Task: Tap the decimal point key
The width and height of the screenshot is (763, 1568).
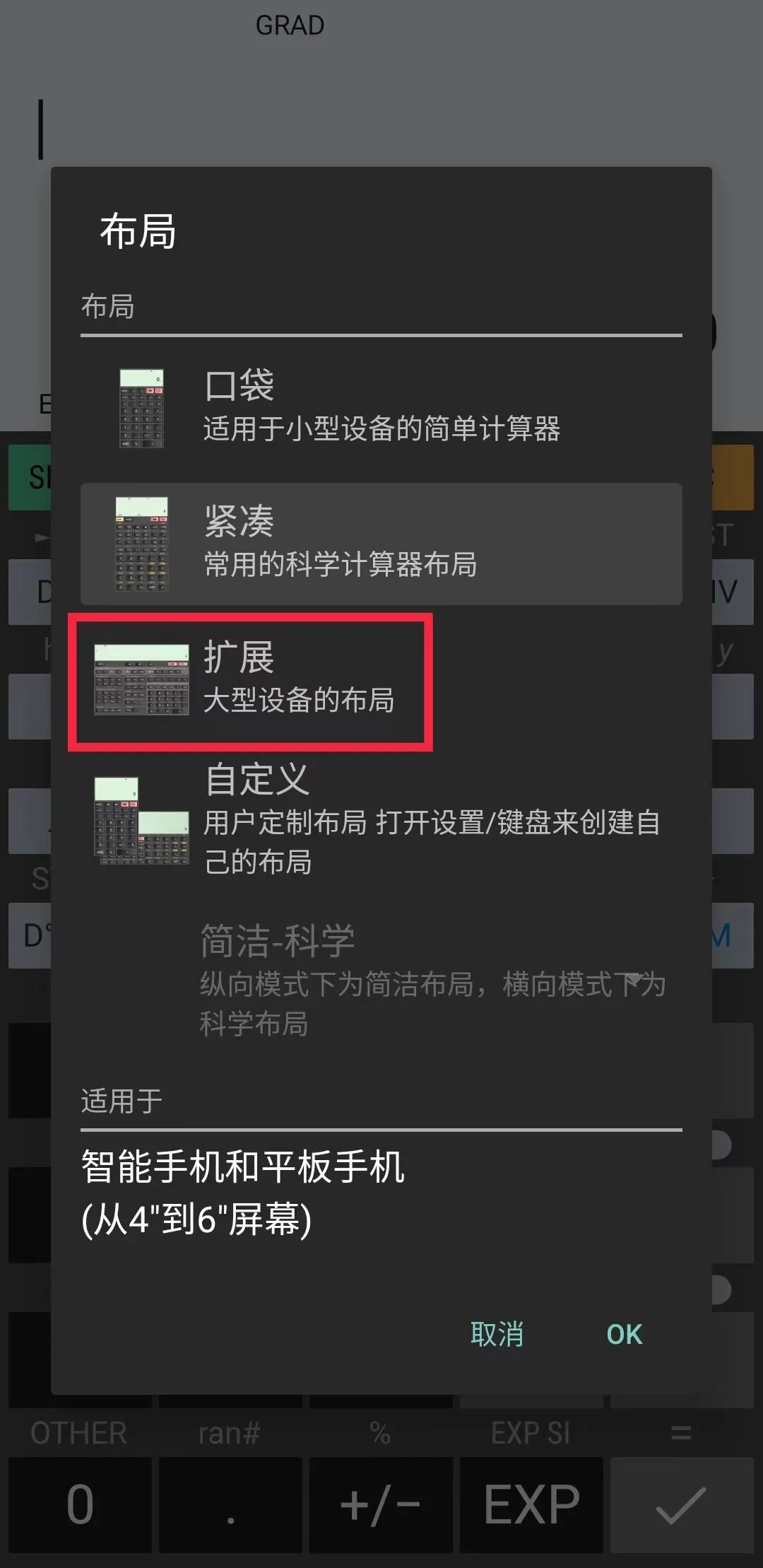Action: point(230,1504)
